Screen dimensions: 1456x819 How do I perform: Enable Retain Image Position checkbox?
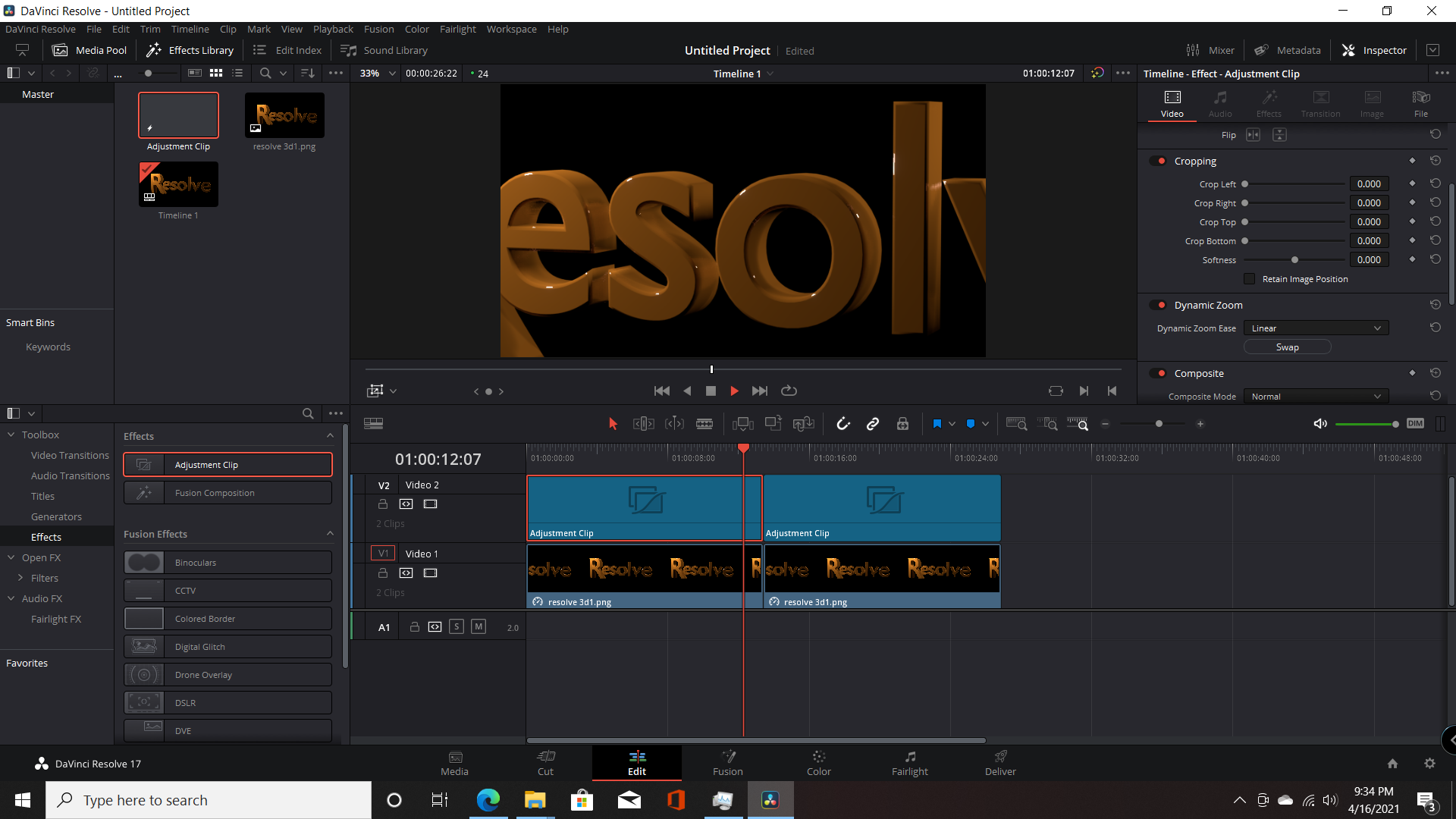pos(1250,279)
